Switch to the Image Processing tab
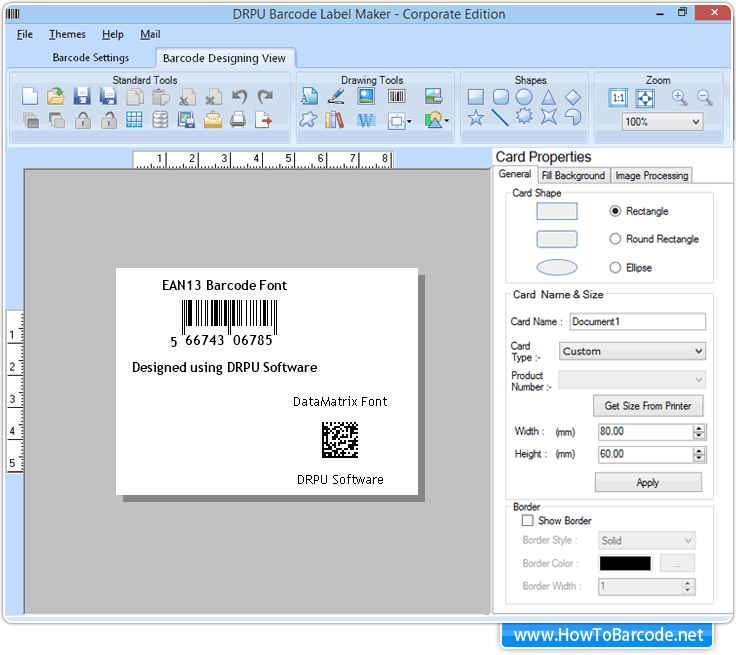The width and height of the screenshot is (736, 655). pyautogui.click(x=652, y=176)
